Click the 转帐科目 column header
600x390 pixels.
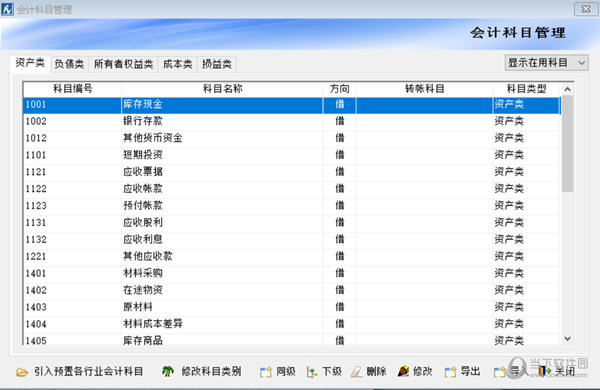click(424, 89)
